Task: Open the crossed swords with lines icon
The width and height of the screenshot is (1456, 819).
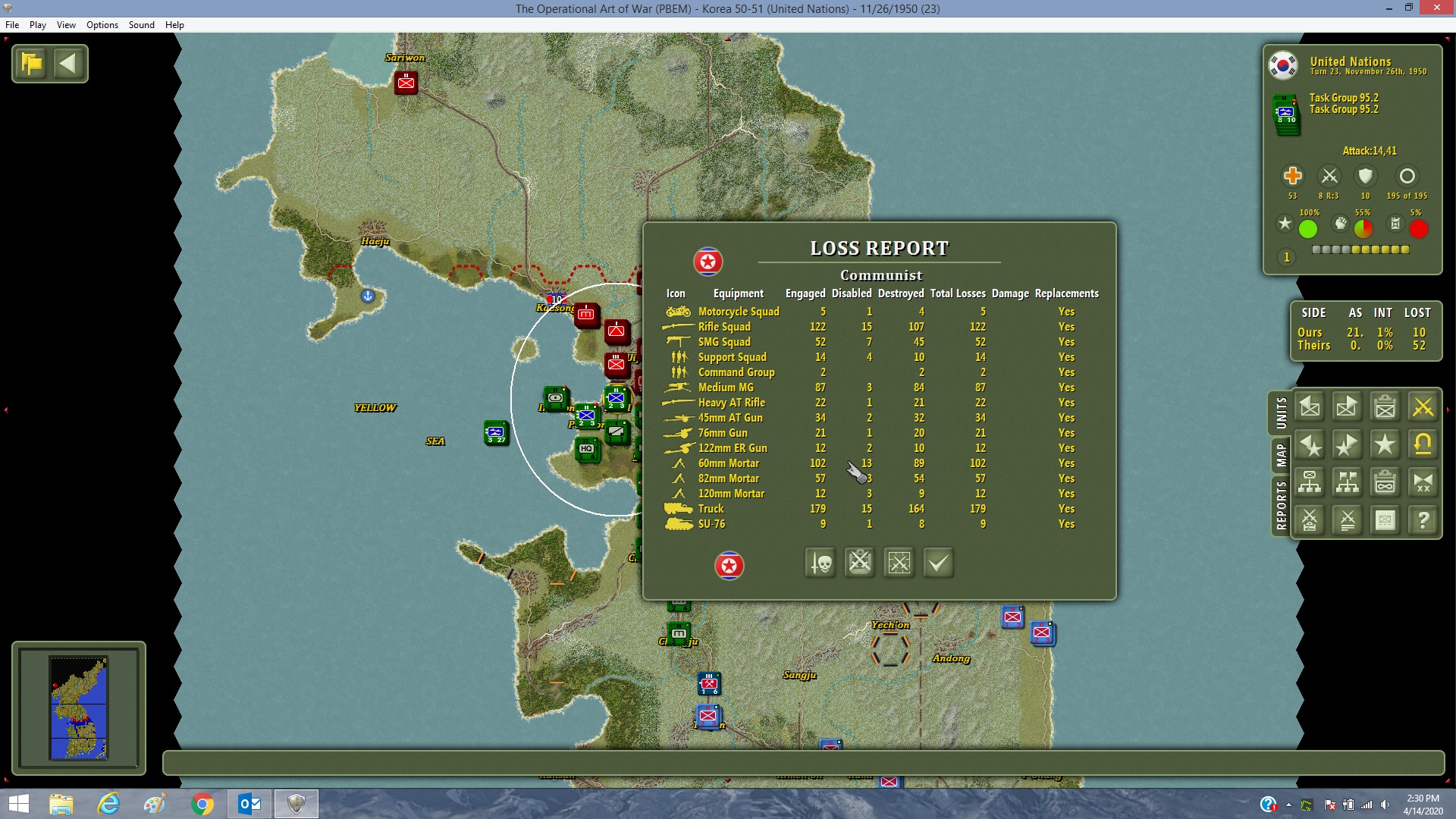Action: tap(1348, 520)
